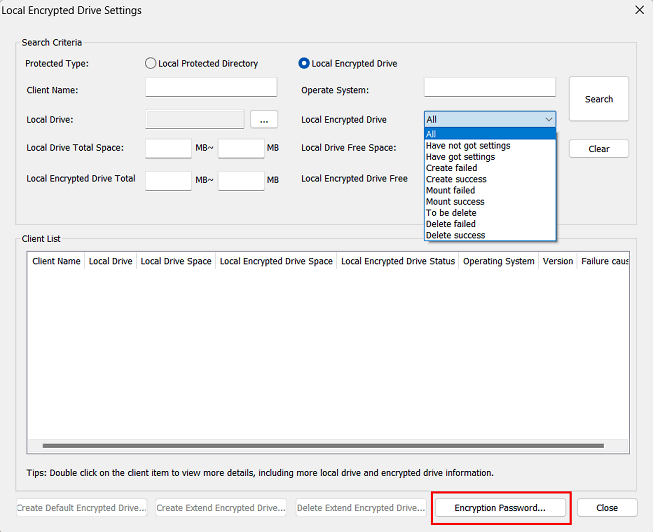Click Local Encrypted Drive Status column header
Viewport: 653px width, 532px height.
[x=397, y=262]
